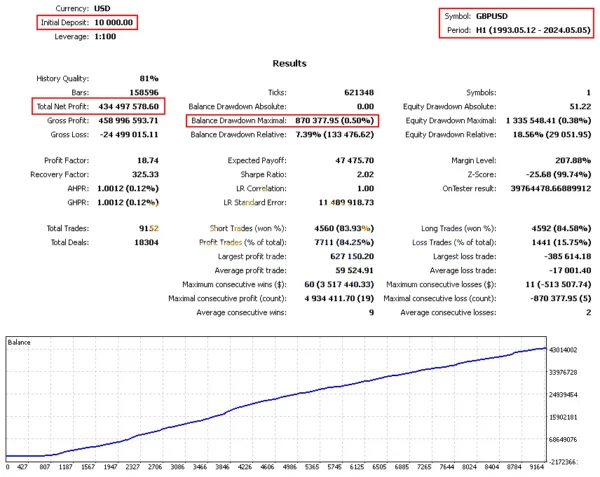Click the Ticks value 621348

pos(357,91)
